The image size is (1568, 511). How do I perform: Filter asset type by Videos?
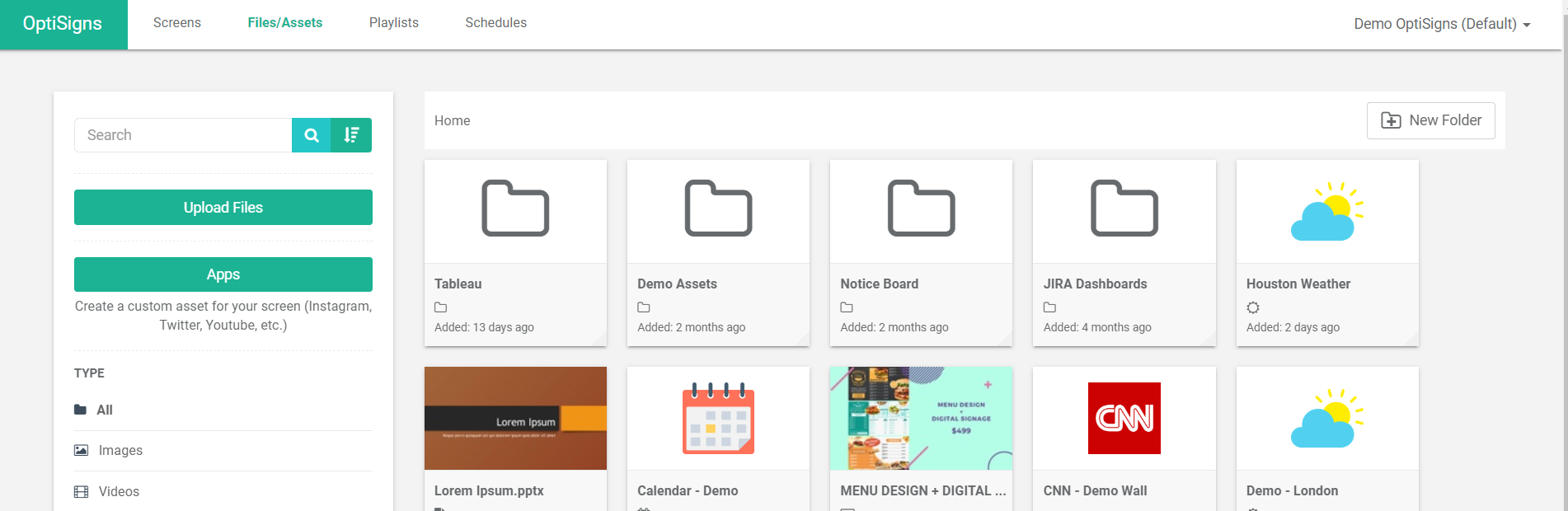[119, 492]
